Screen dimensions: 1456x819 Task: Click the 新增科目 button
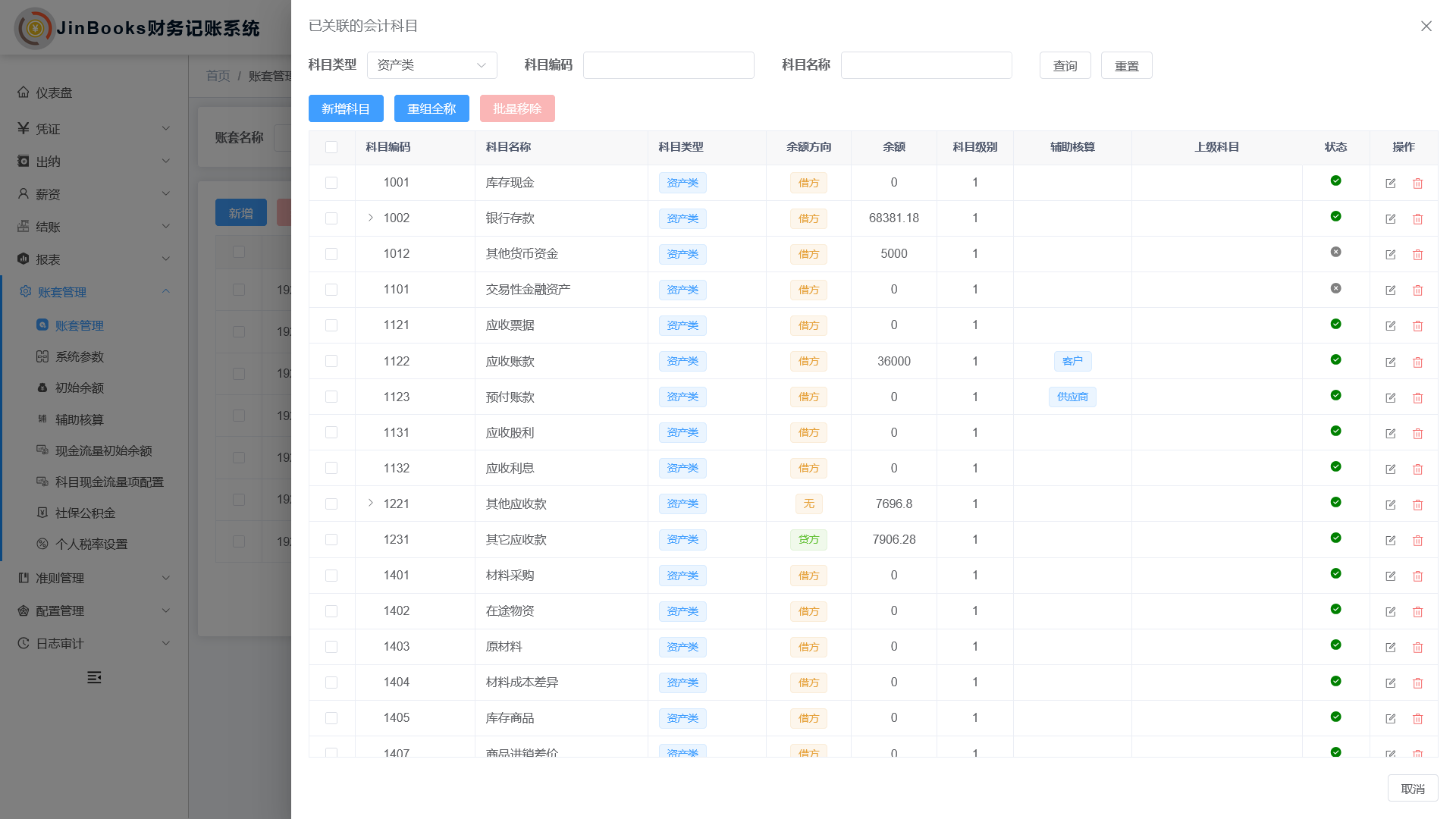pos(346,108)
